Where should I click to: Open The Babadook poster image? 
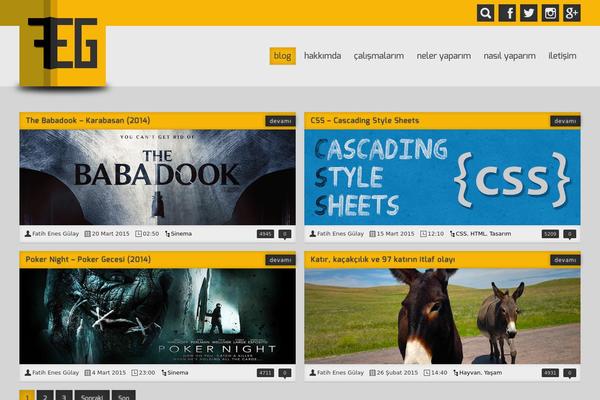pyautogui.click(x=157, y=177)
